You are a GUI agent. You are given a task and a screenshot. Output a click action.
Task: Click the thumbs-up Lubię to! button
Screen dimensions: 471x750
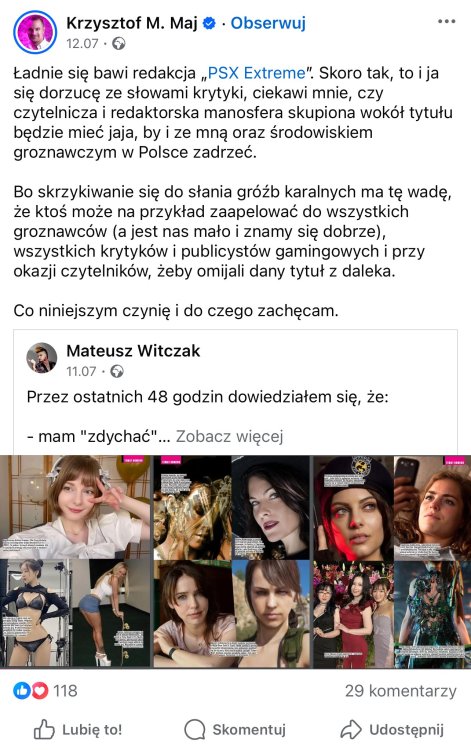coord(78,729)
